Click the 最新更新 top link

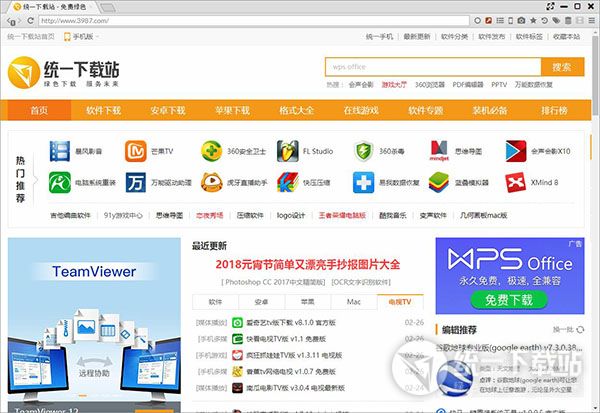point(417,36)
